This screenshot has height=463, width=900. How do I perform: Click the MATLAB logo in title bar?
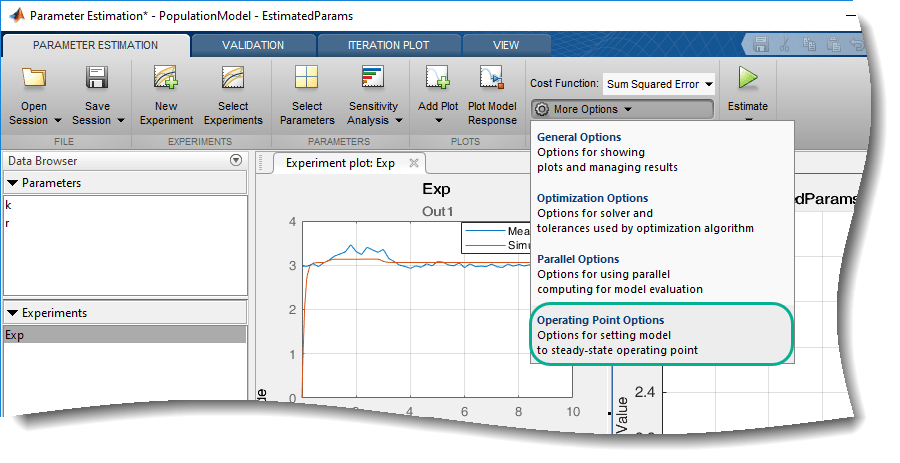tap(17, 14)
